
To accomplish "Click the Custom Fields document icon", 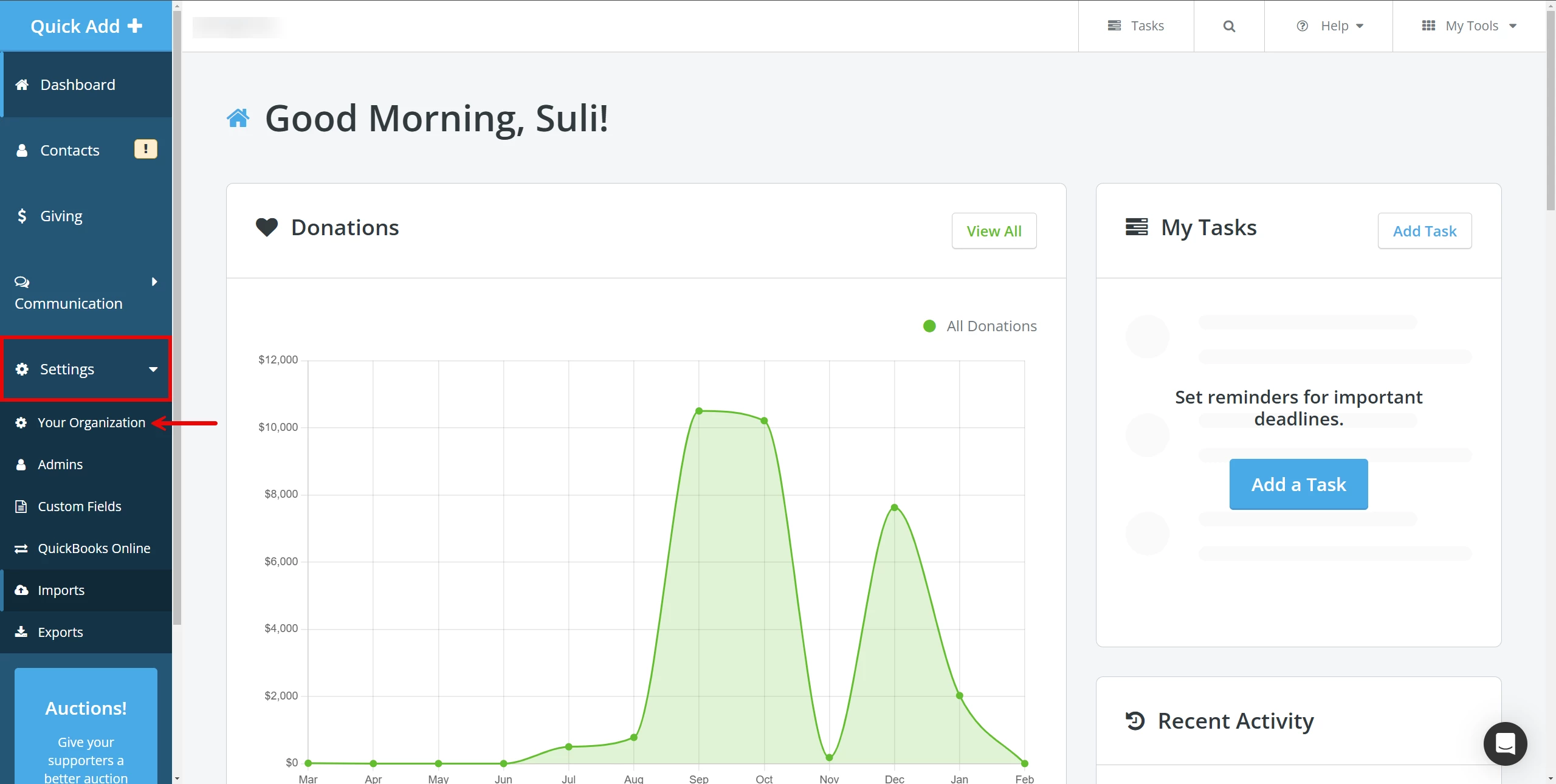I will (21, 506).
